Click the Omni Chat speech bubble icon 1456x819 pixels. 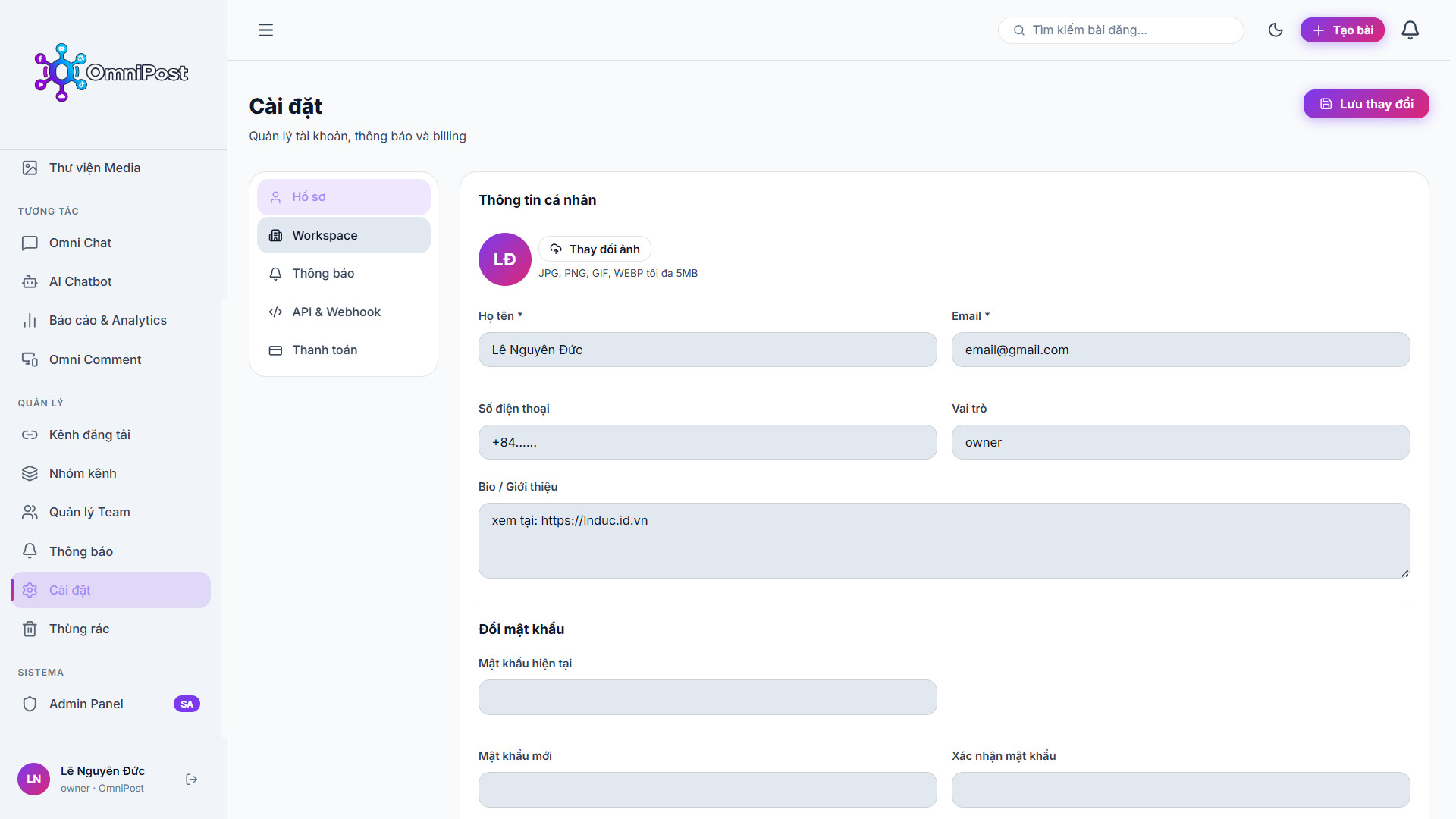coord(30,243)
